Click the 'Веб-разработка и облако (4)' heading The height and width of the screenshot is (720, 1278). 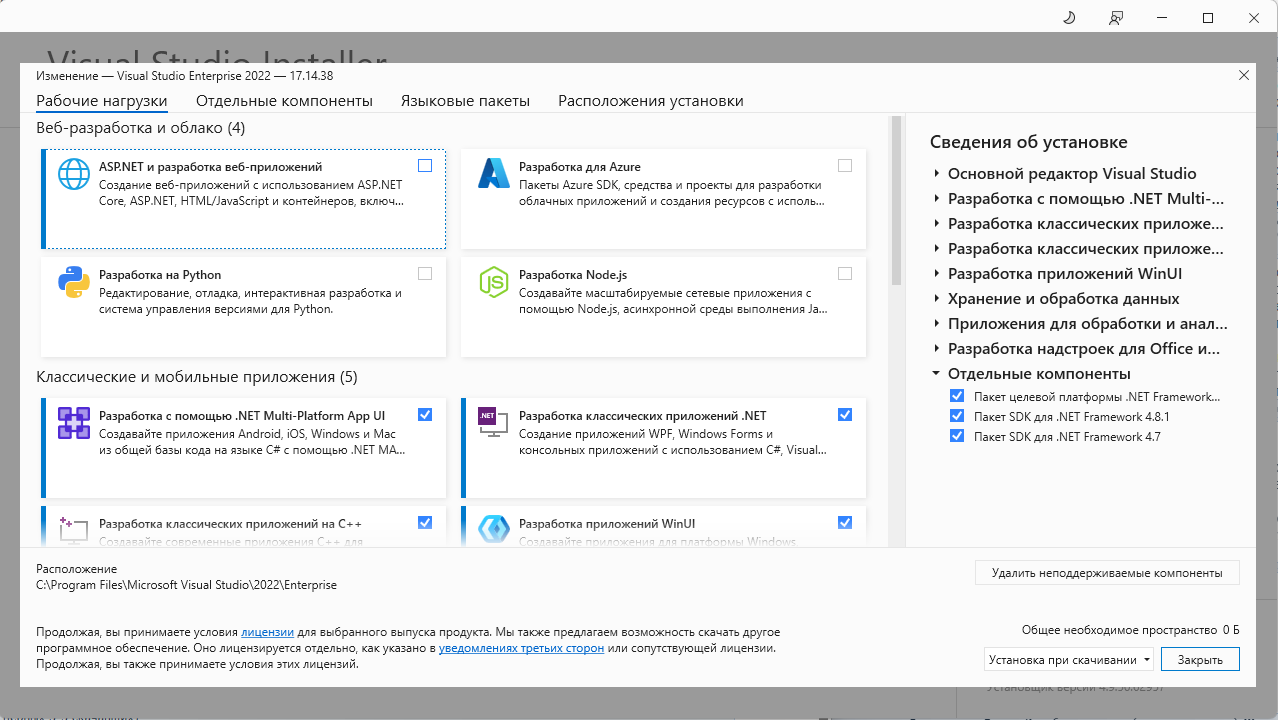click(140, 128)
